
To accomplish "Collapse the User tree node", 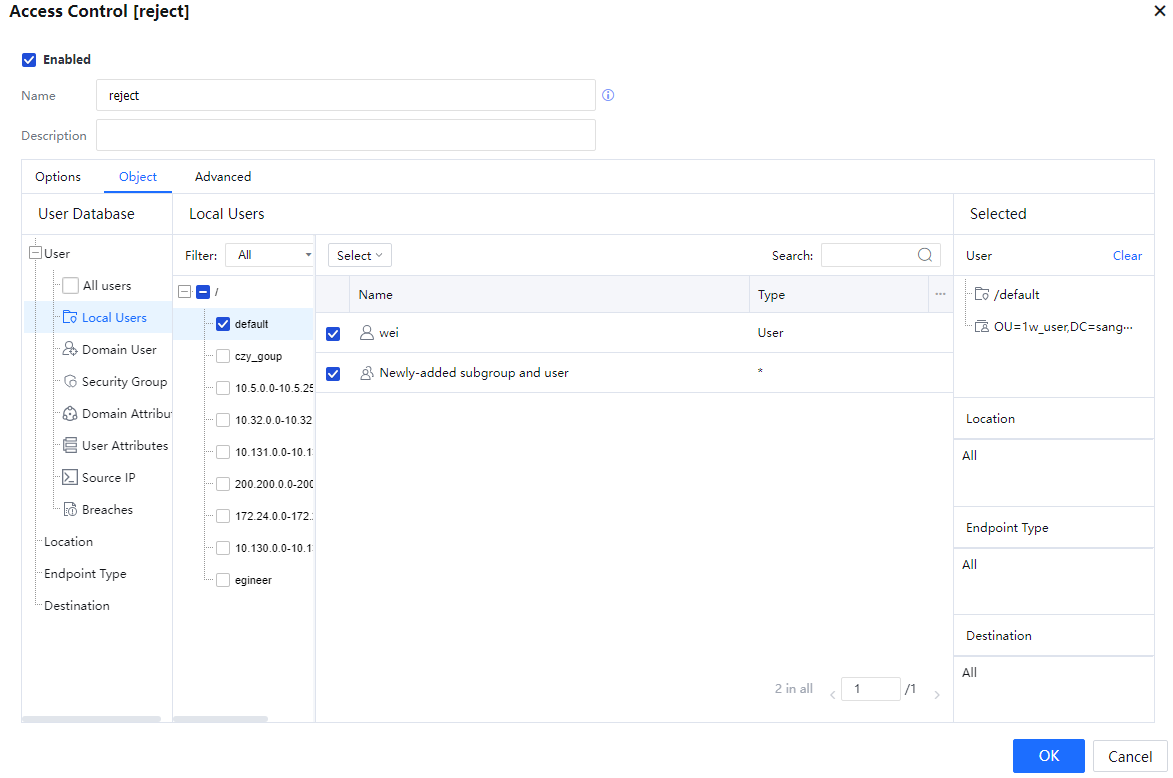I will tap(36, 254).
